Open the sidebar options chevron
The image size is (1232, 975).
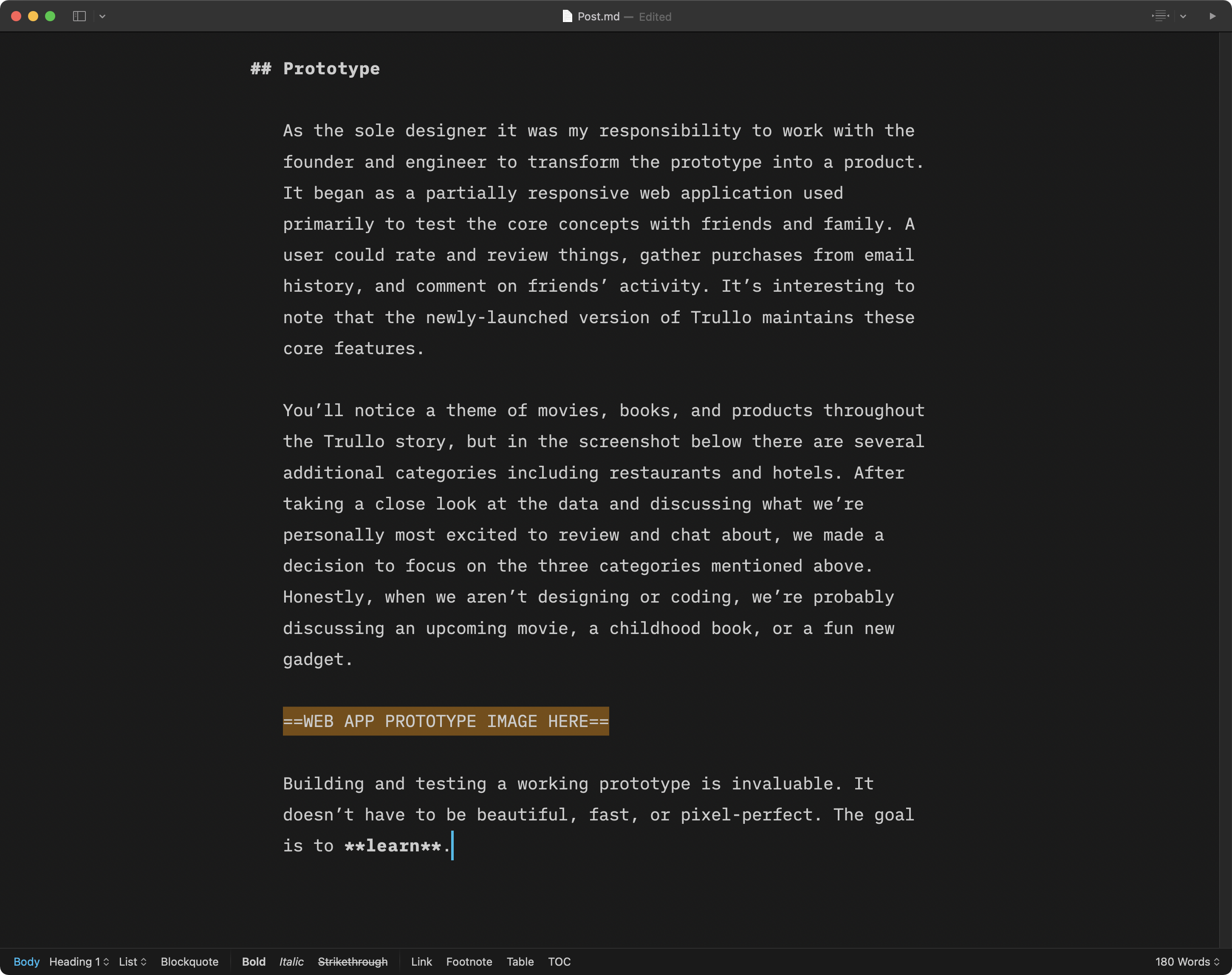coord(102,17)
